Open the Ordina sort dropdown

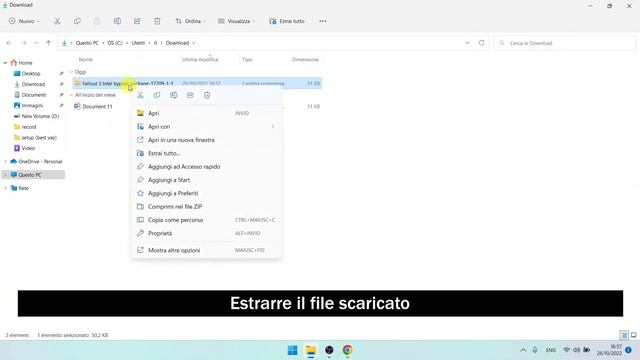click(x=191, y=21)
